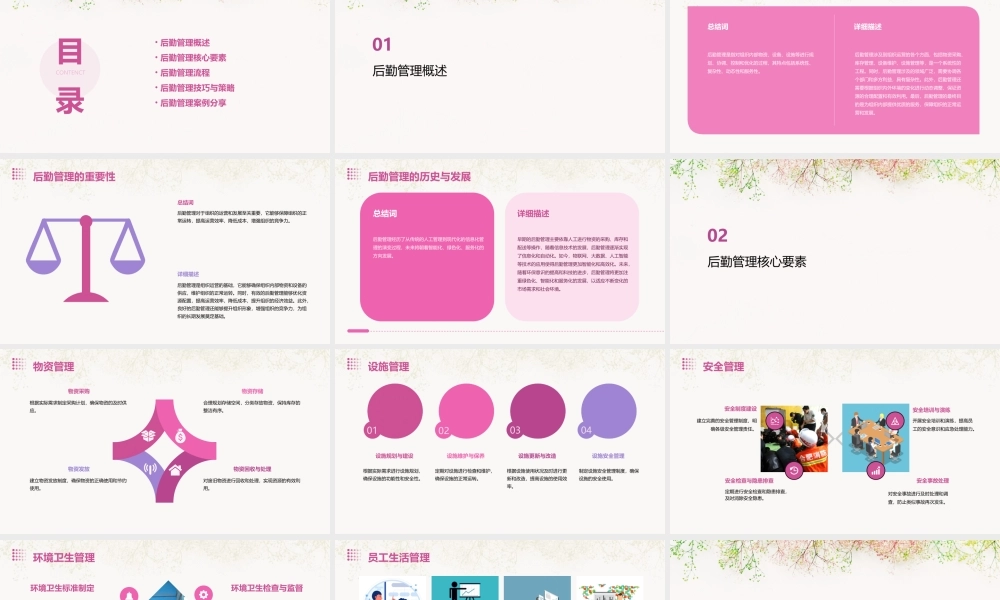Viewport: 1000px width, 600px height.
Task: Click the box icon left of the money bag
Action: 149,435
